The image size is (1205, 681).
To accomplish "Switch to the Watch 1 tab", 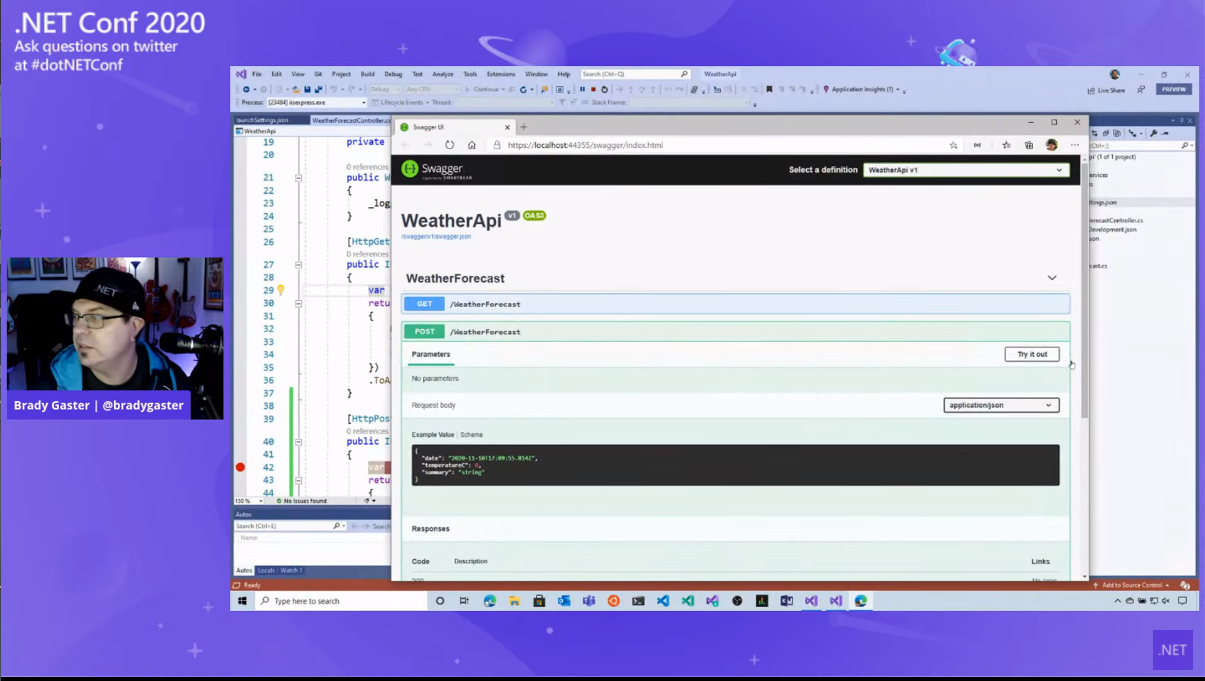I will click(291, 570).
